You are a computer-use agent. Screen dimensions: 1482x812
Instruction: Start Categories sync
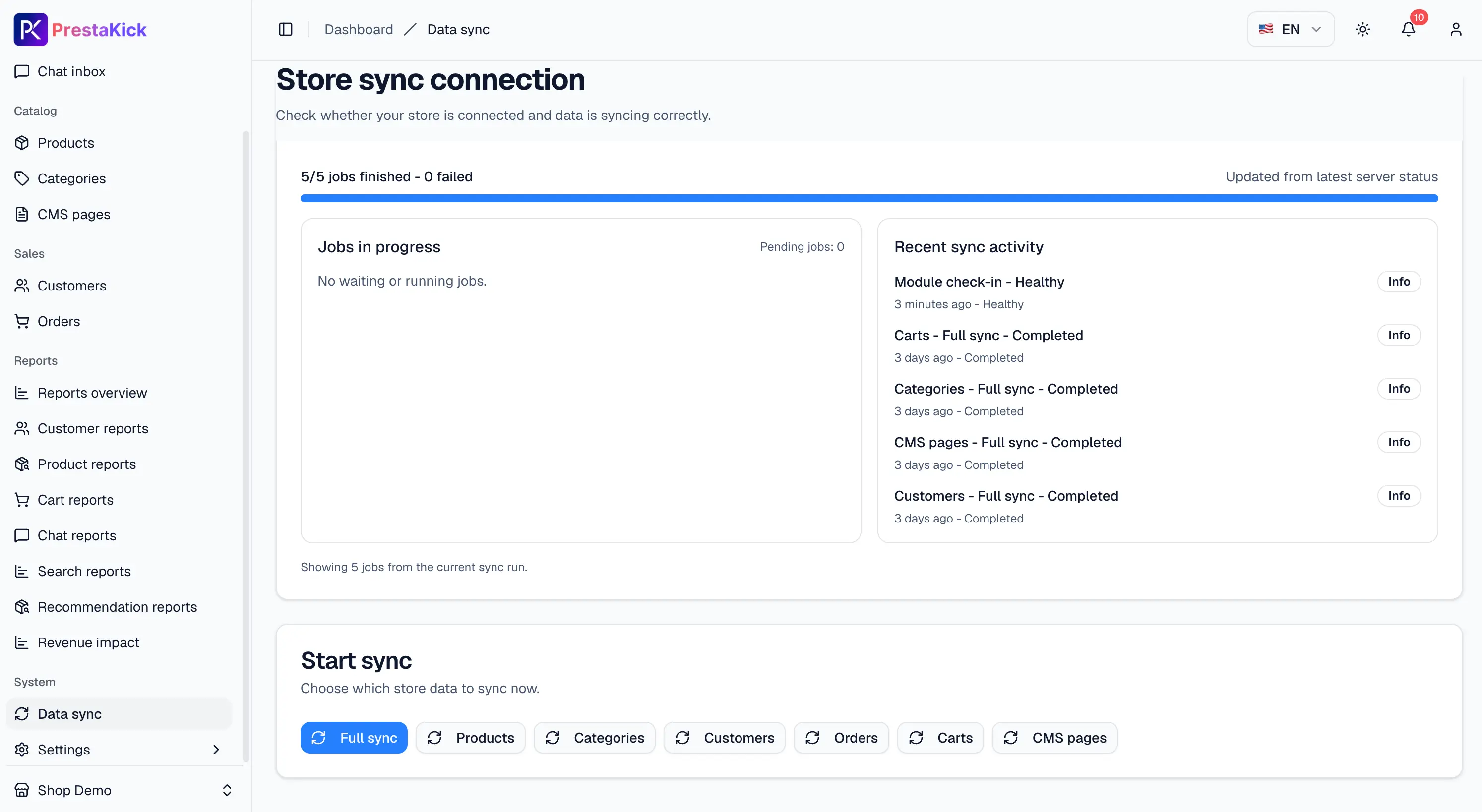(594, 737)
